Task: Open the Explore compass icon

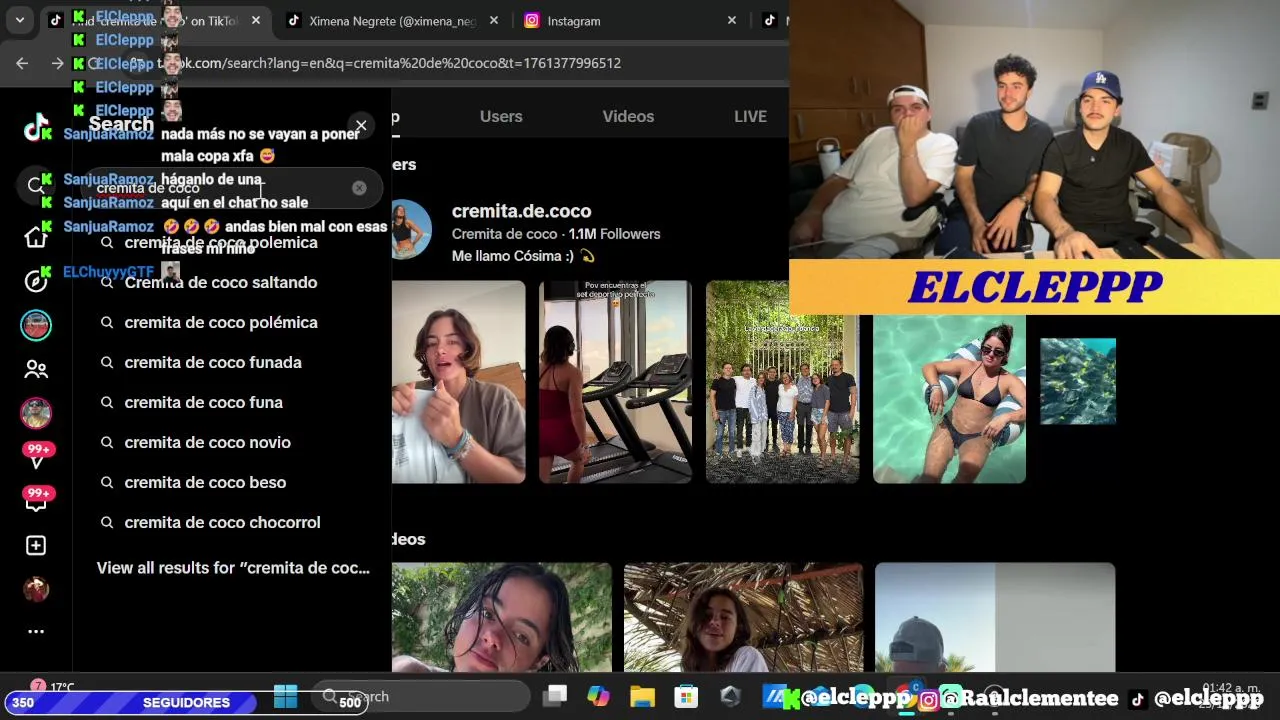Action: 36,281
